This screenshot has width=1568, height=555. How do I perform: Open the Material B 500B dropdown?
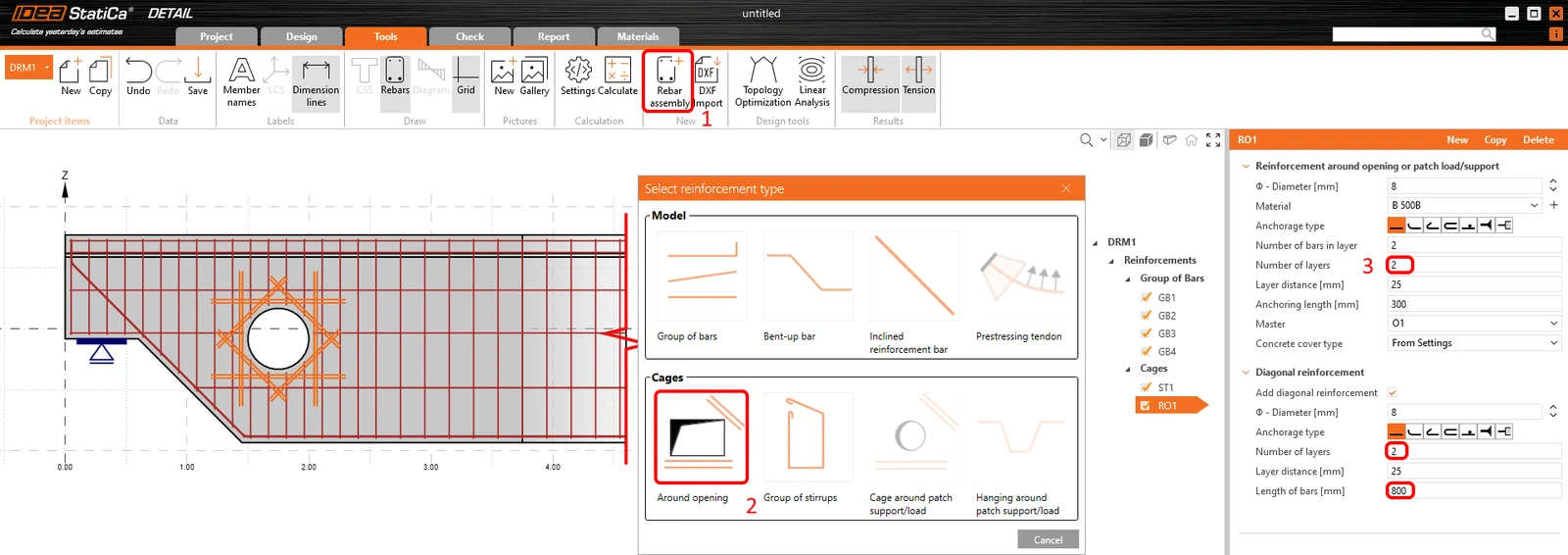[x=1465, y=205]
